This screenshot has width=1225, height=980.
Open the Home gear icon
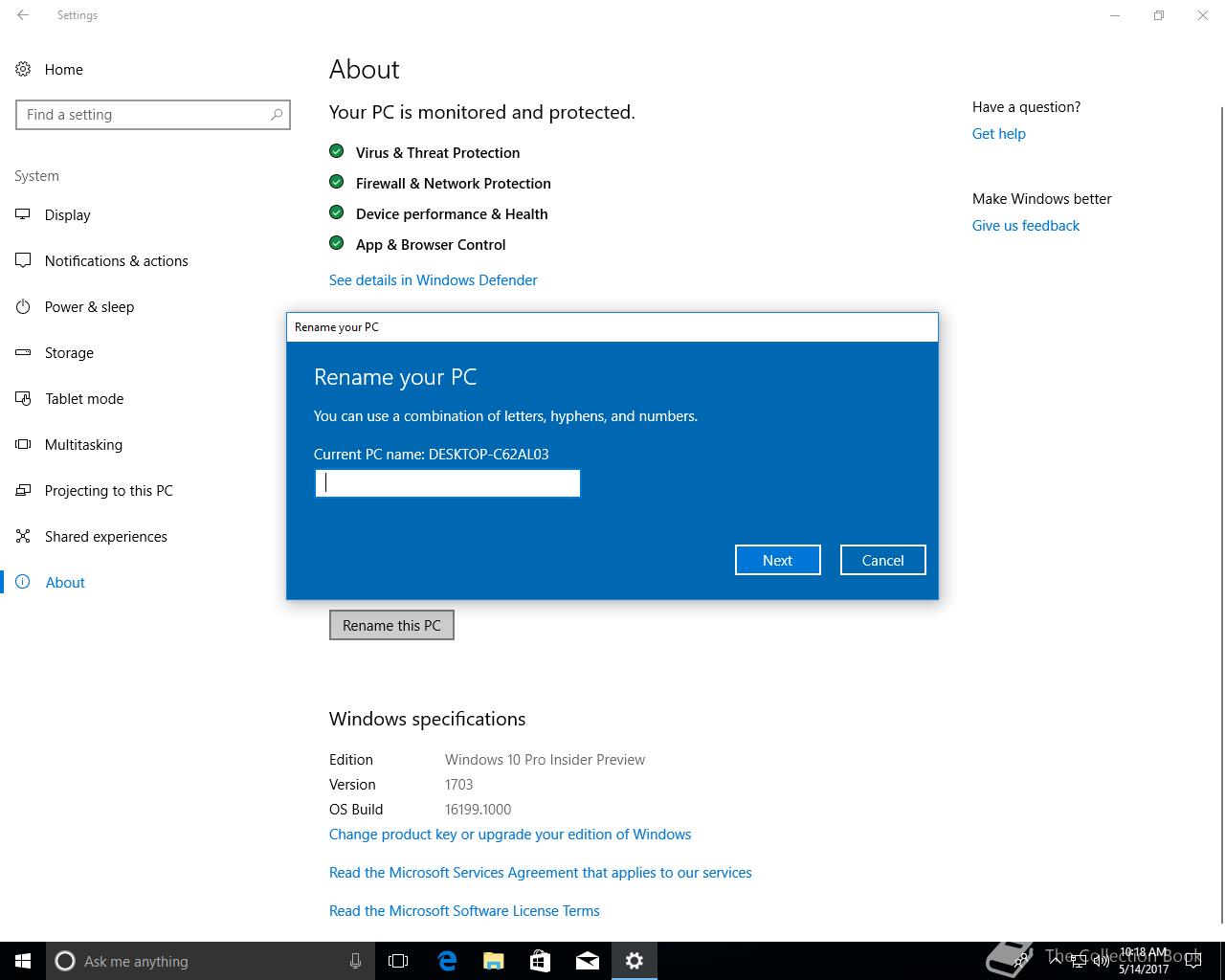click(23, 69)
